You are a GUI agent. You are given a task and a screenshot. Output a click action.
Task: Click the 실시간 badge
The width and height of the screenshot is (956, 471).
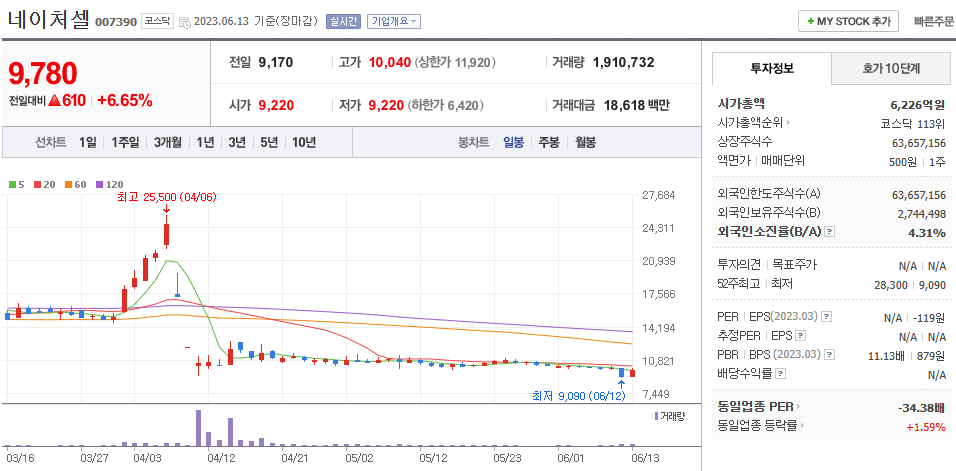343,22
